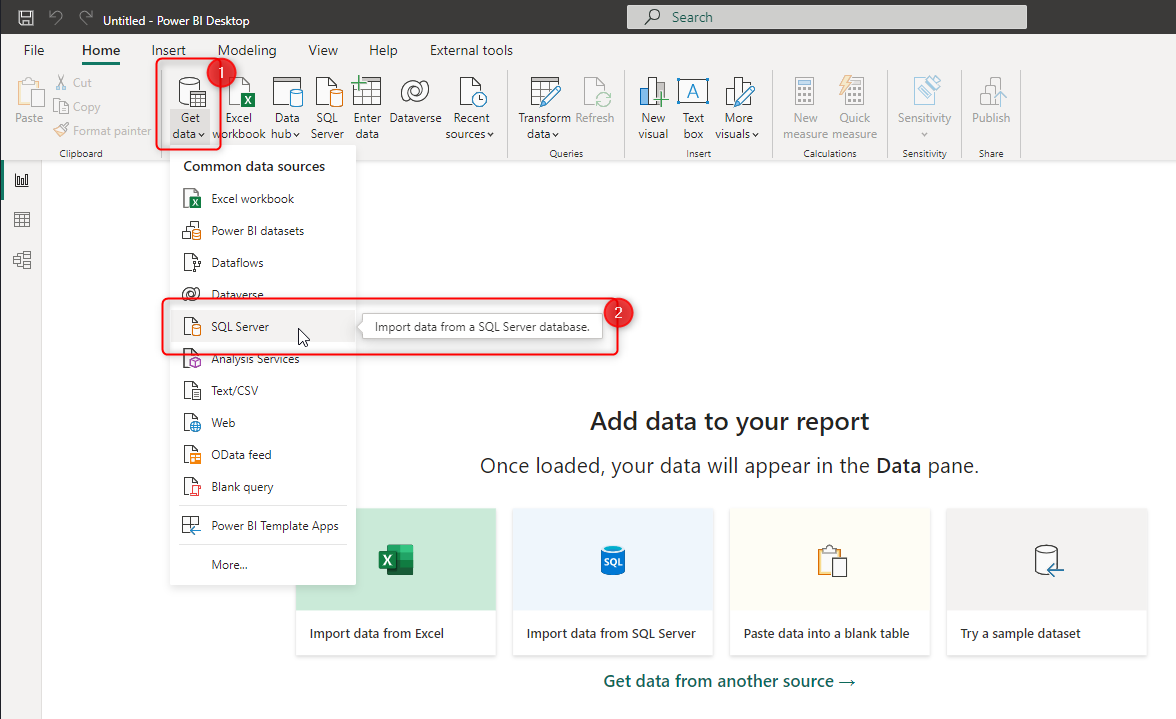Click Paste data into a blank table card
1176x719 pixels.
coord(830,582)
